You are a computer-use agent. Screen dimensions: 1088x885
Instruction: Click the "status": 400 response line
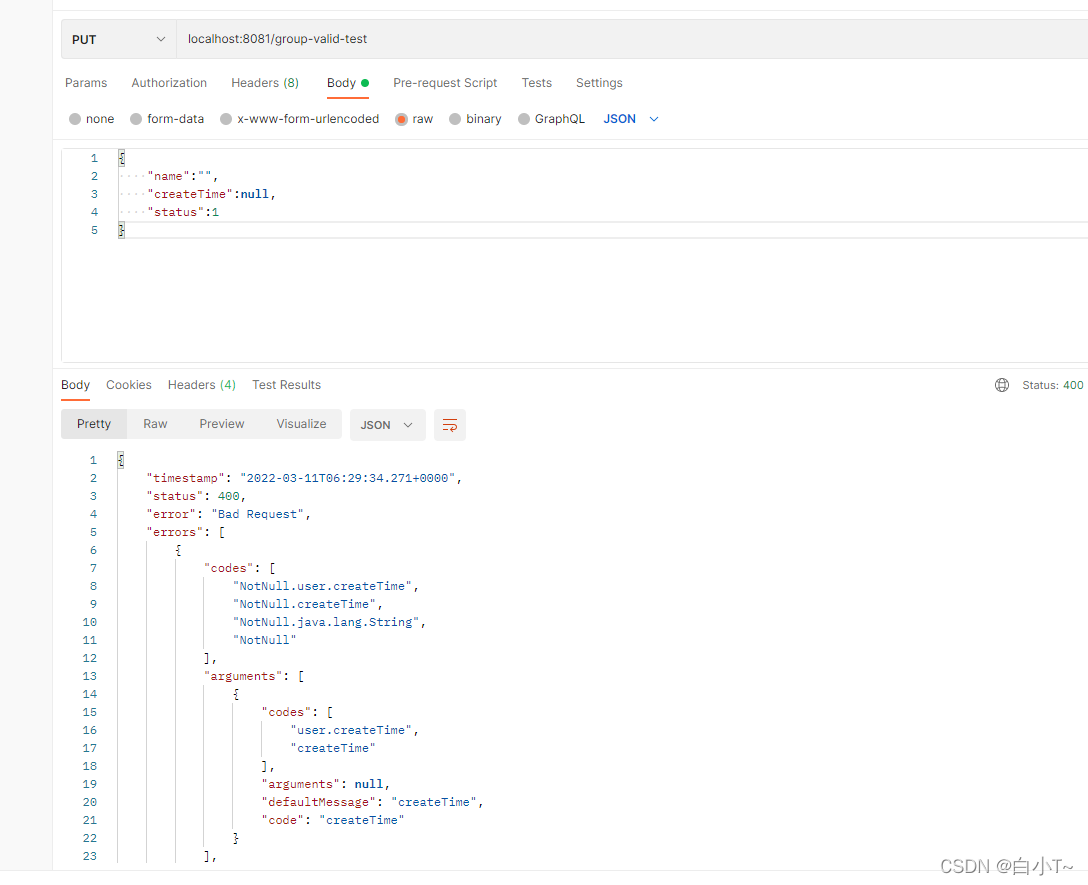(196, 496)
